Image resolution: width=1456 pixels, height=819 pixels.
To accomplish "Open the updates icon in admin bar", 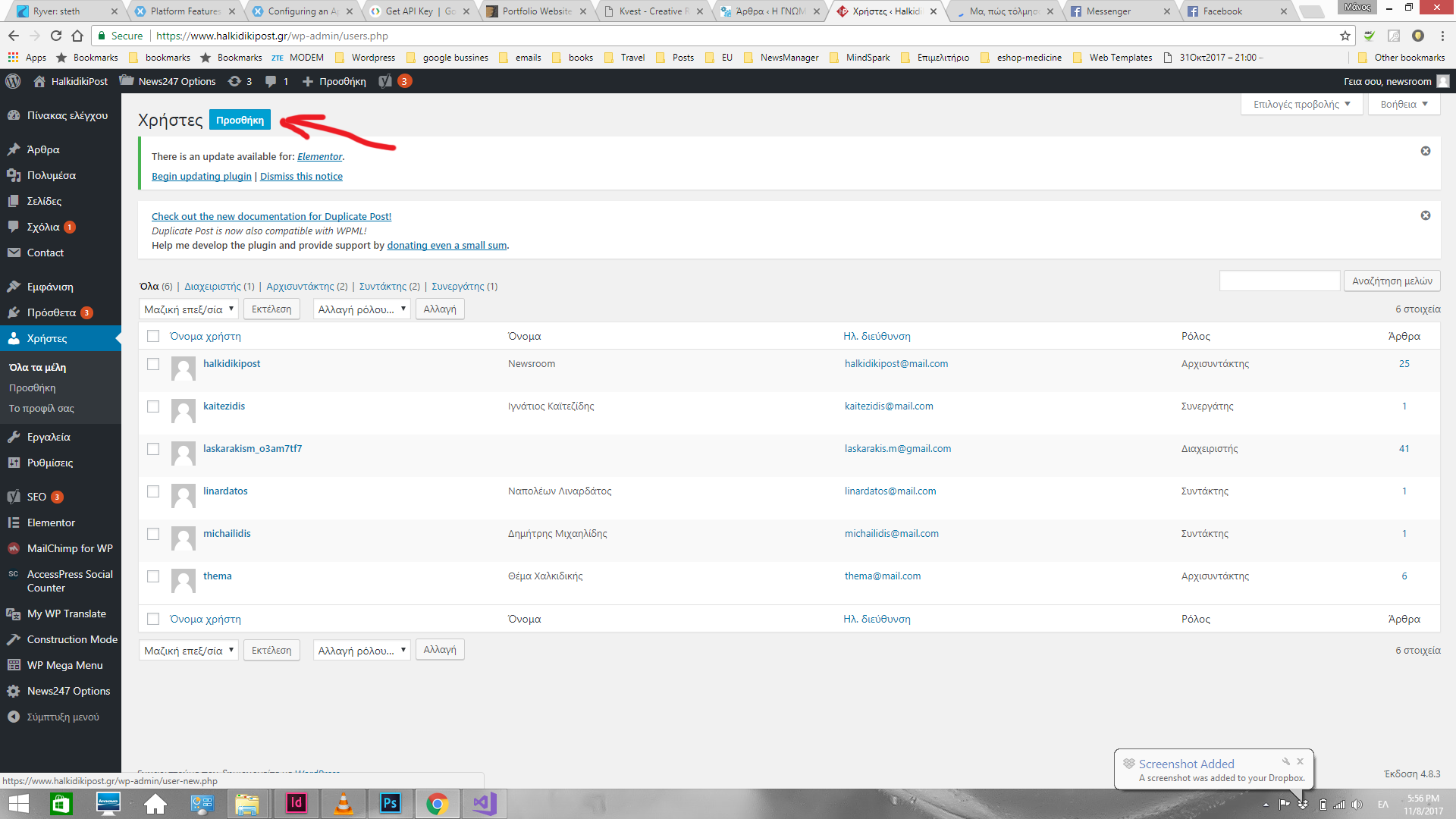I will (x=235, y=81).
